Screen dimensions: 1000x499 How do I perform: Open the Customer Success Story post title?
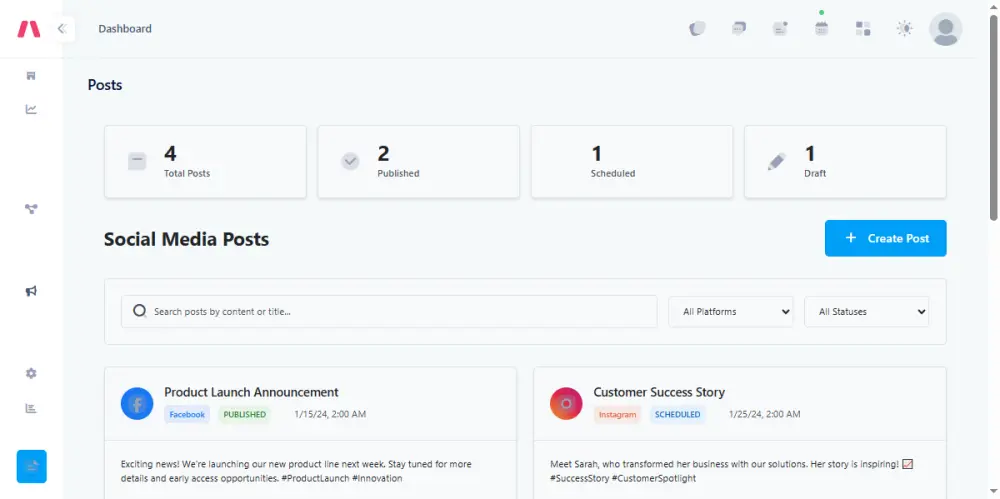(659, 392)
